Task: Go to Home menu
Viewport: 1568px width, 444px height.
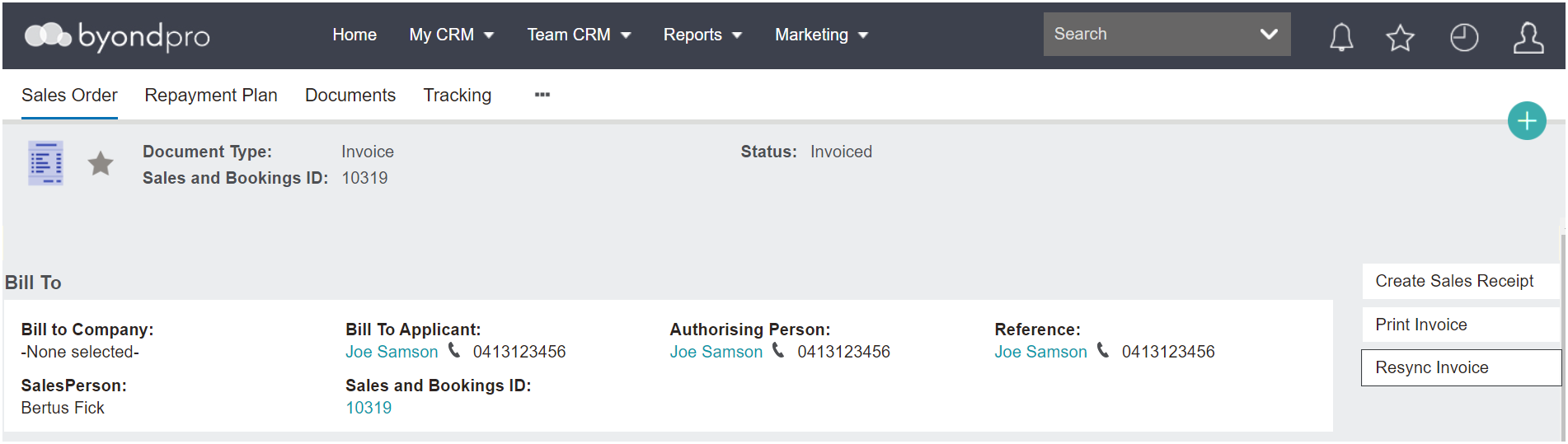Action: click(354, 35)
